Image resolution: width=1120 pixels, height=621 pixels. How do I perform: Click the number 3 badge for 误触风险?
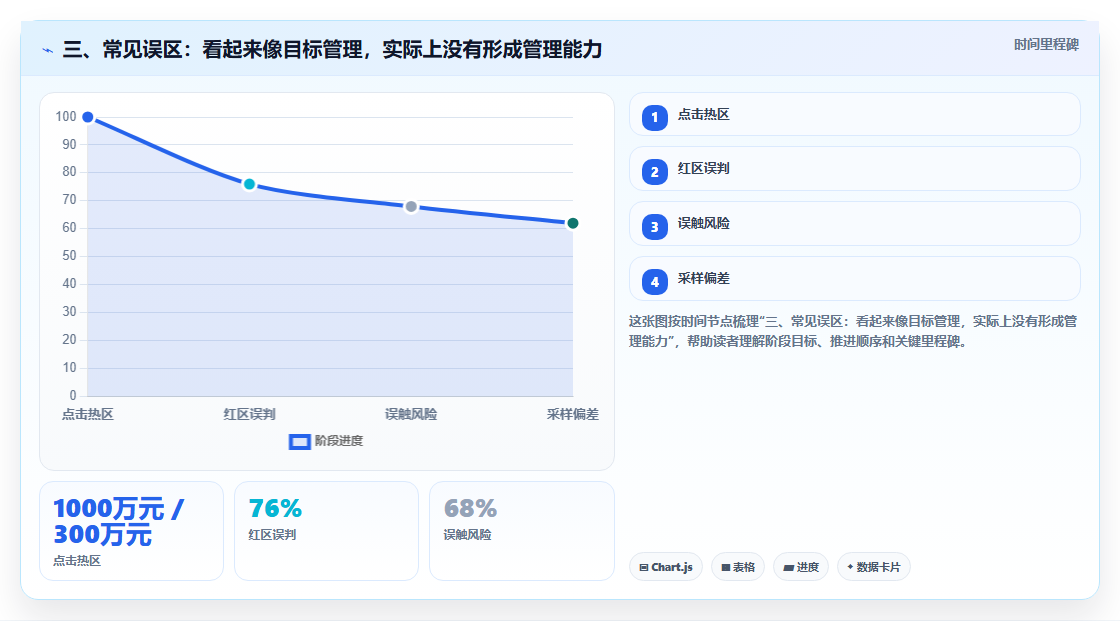(x=654, y=227)
